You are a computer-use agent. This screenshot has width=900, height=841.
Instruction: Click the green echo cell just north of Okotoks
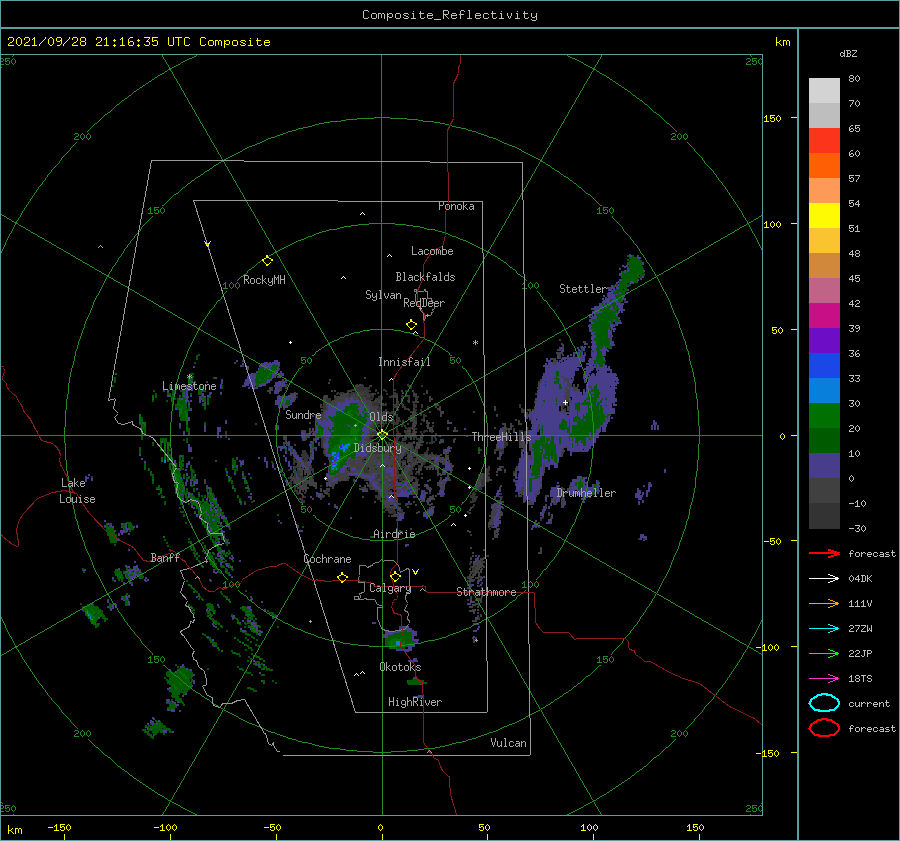pyautogui.click(x=400, y=638)
